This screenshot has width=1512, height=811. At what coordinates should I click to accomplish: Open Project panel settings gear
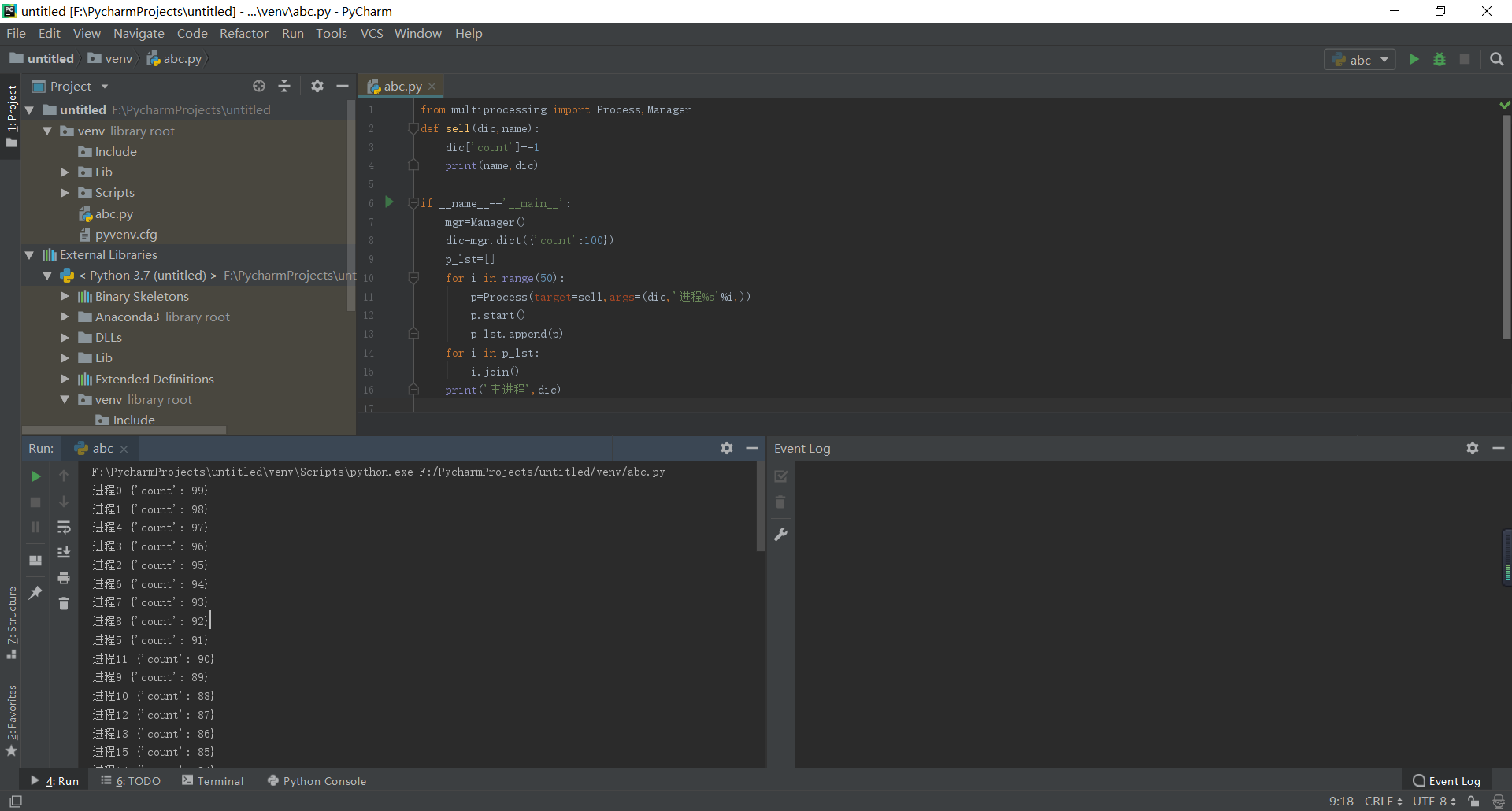(317, 86)
